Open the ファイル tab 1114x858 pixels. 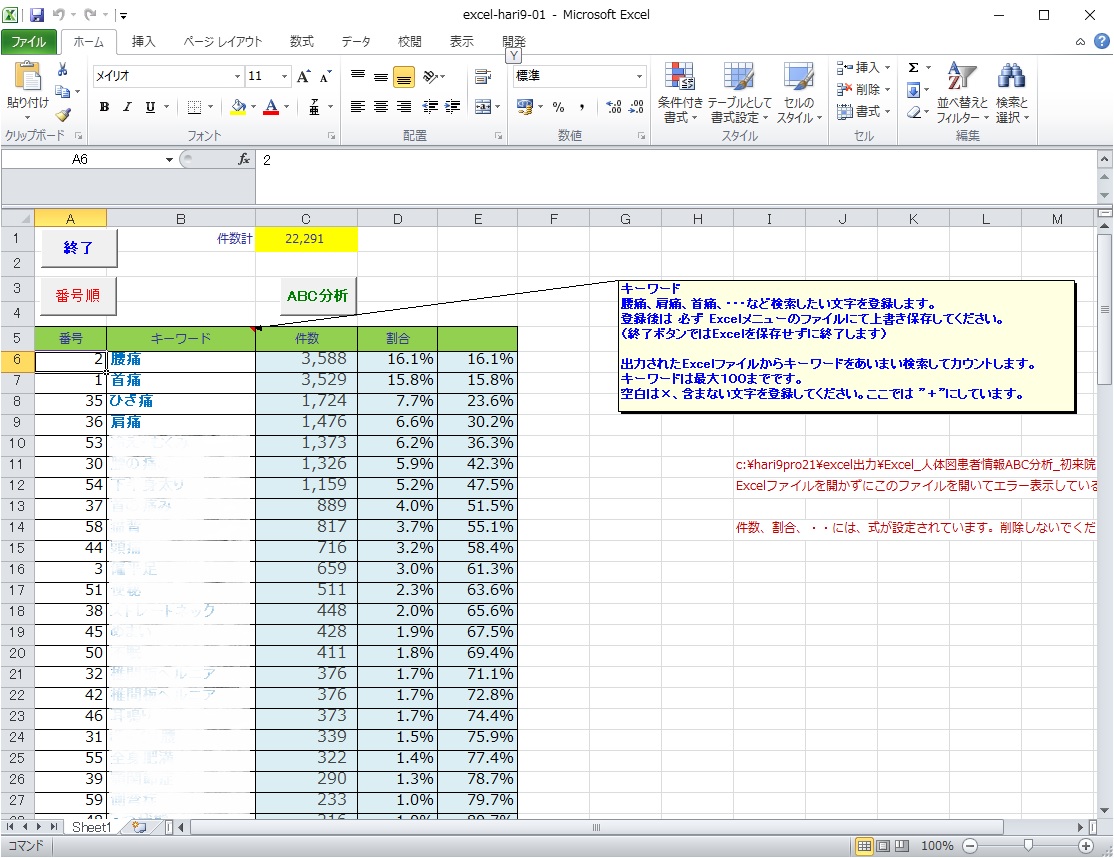[x=28, y=42]
